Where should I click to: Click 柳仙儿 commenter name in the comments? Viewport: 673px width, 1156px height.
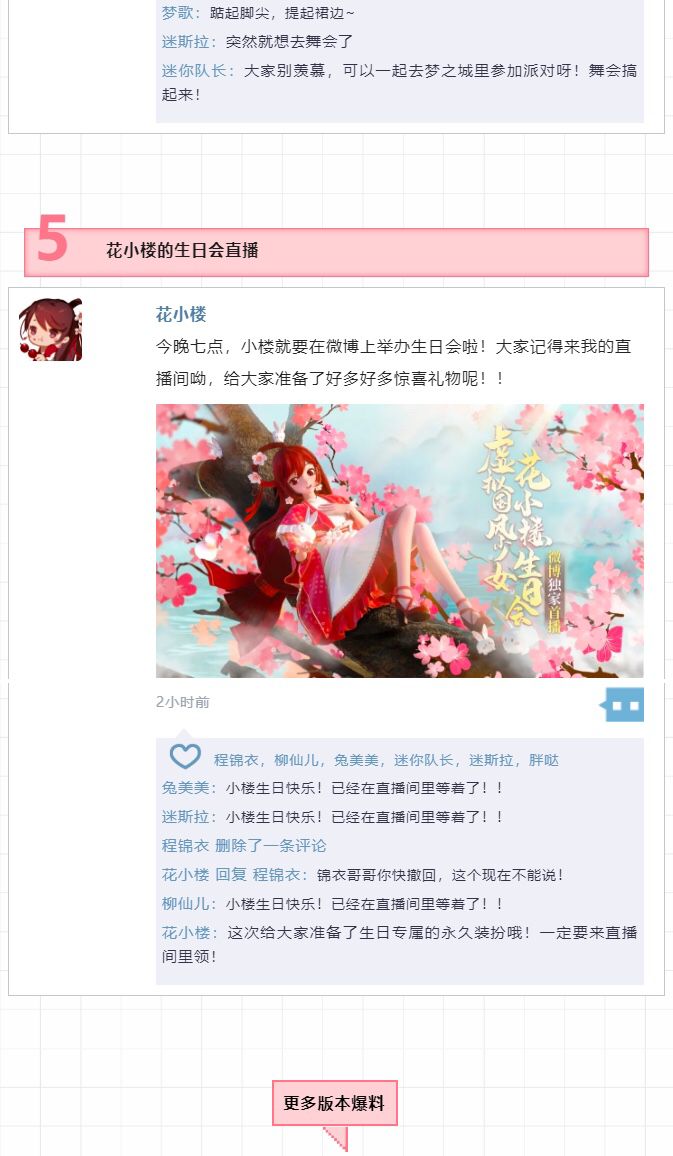point(186,904)
